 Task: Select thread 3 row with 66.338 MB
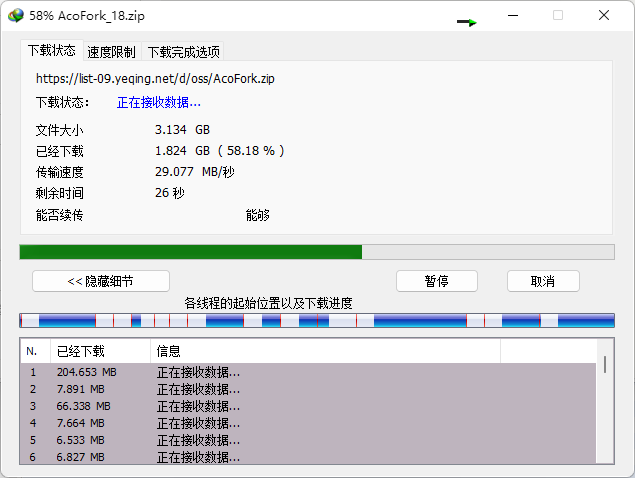click(x=300, y=406)
